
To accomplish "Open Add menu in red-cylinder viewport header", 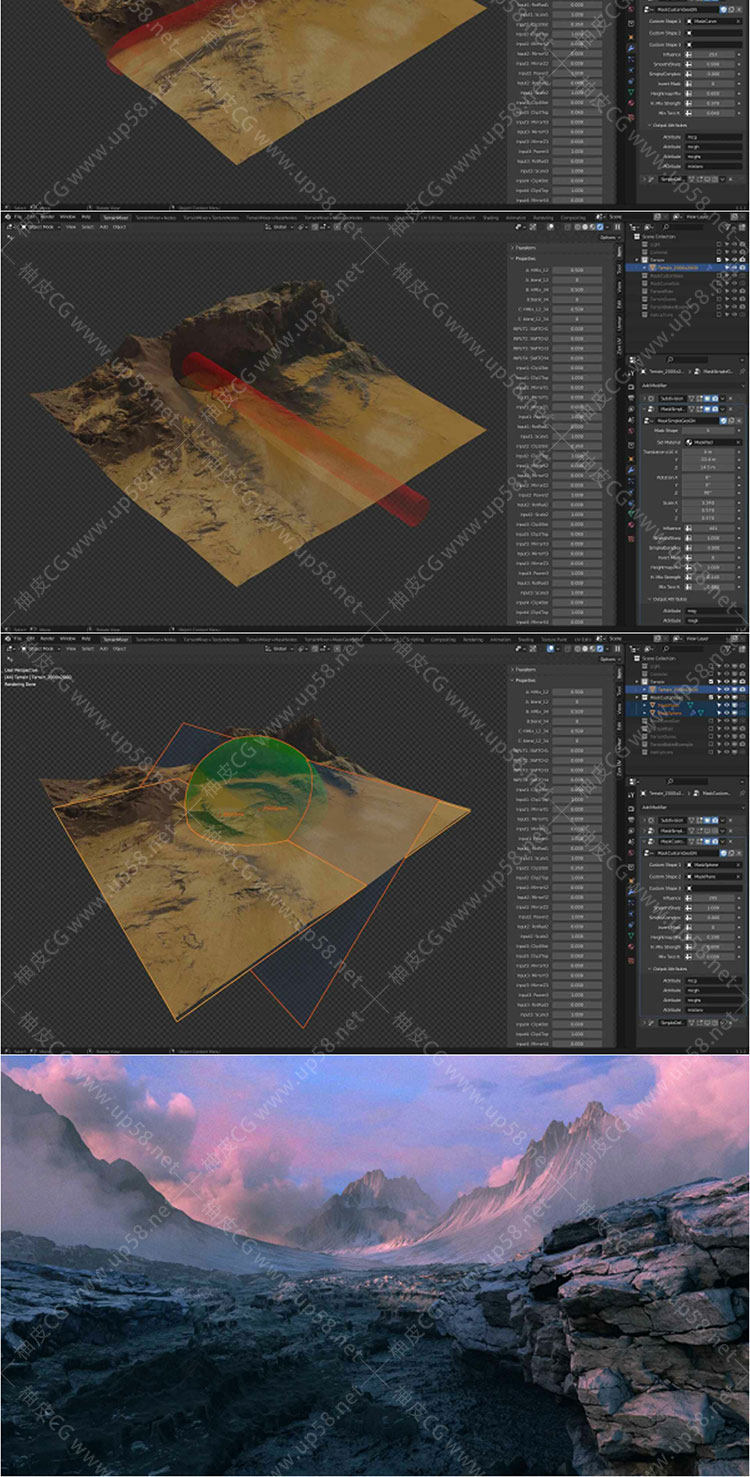I will pos(103,227).
